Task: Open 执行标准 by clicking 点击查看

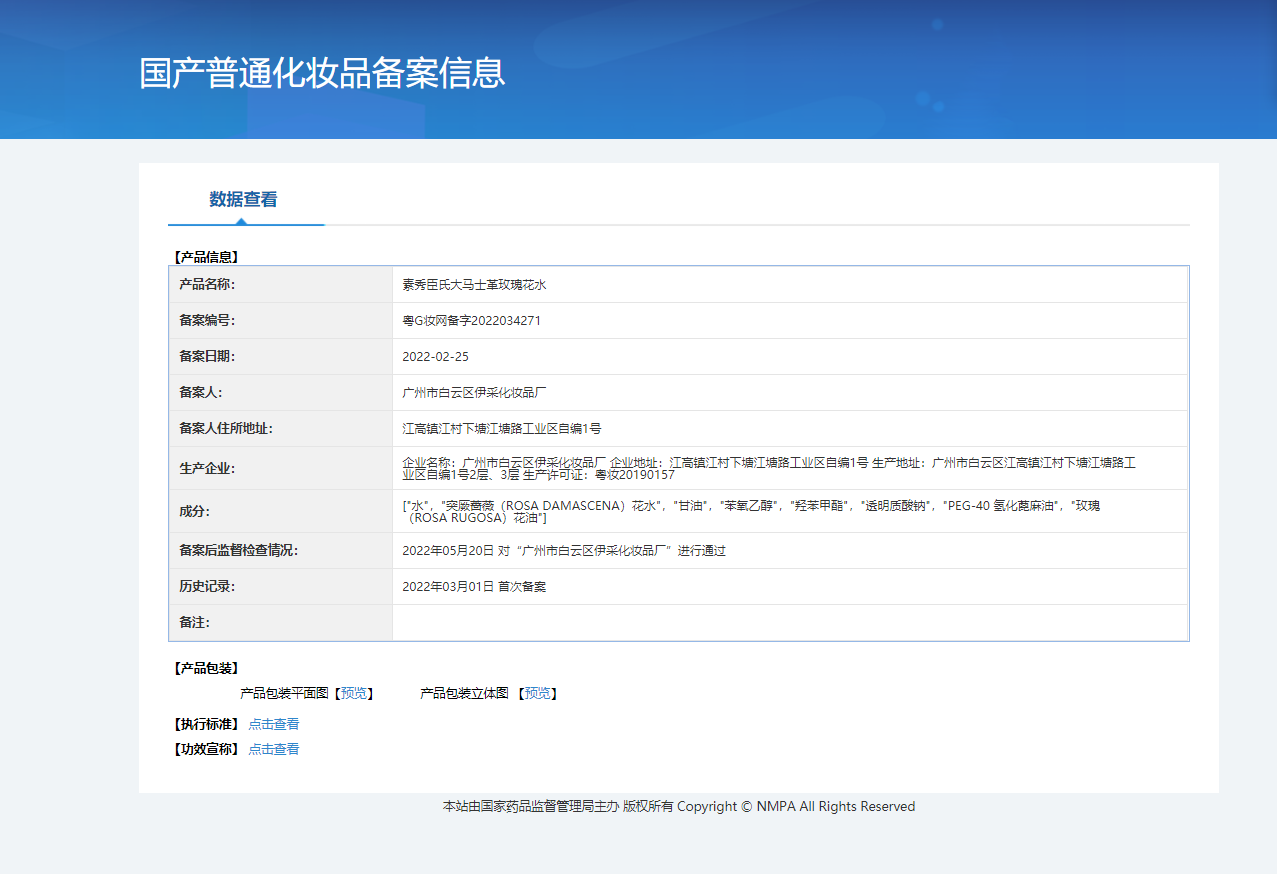Action: point(273,723)
